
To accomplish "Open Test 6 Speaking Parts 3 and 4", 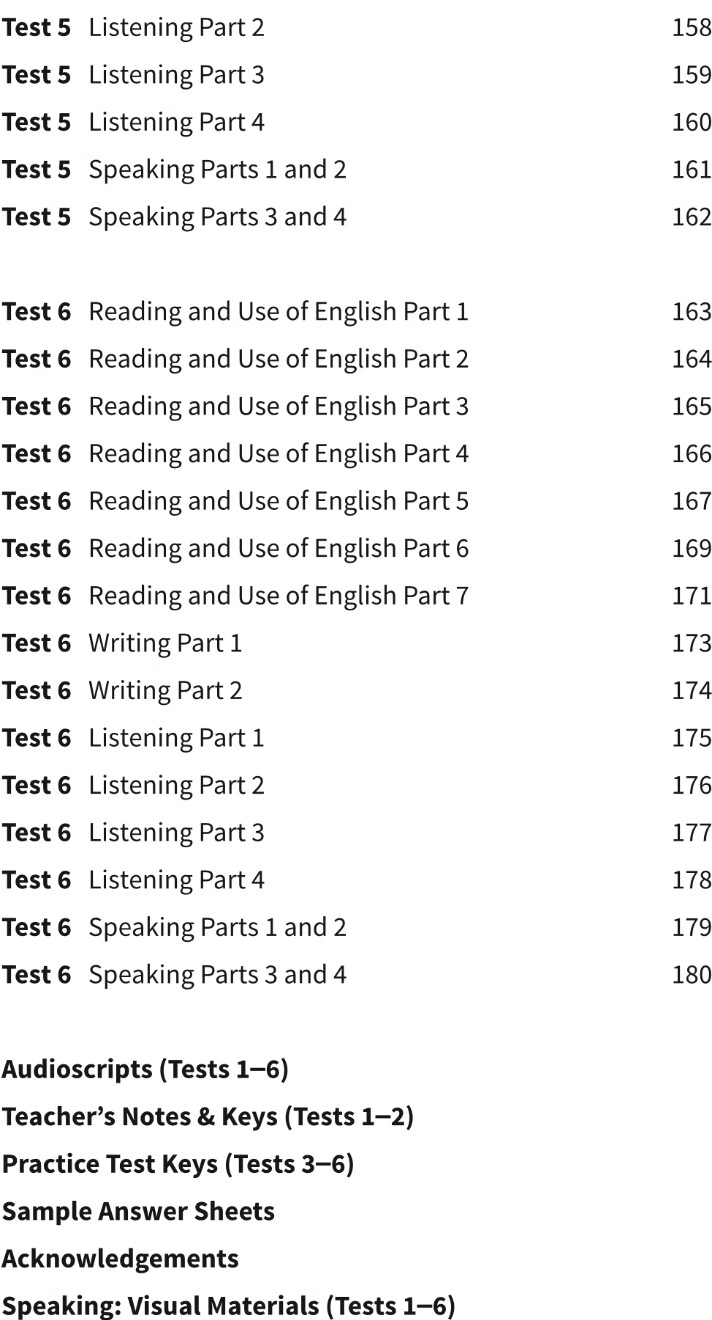I will (217, 975).
